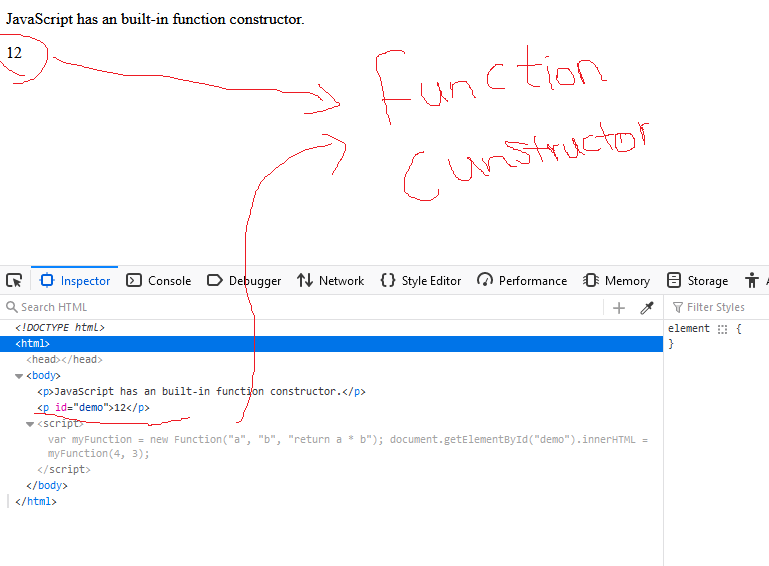Select the paragraph with built-in function text
This screenshot has width=769, height=566.
tap(201, 391)
